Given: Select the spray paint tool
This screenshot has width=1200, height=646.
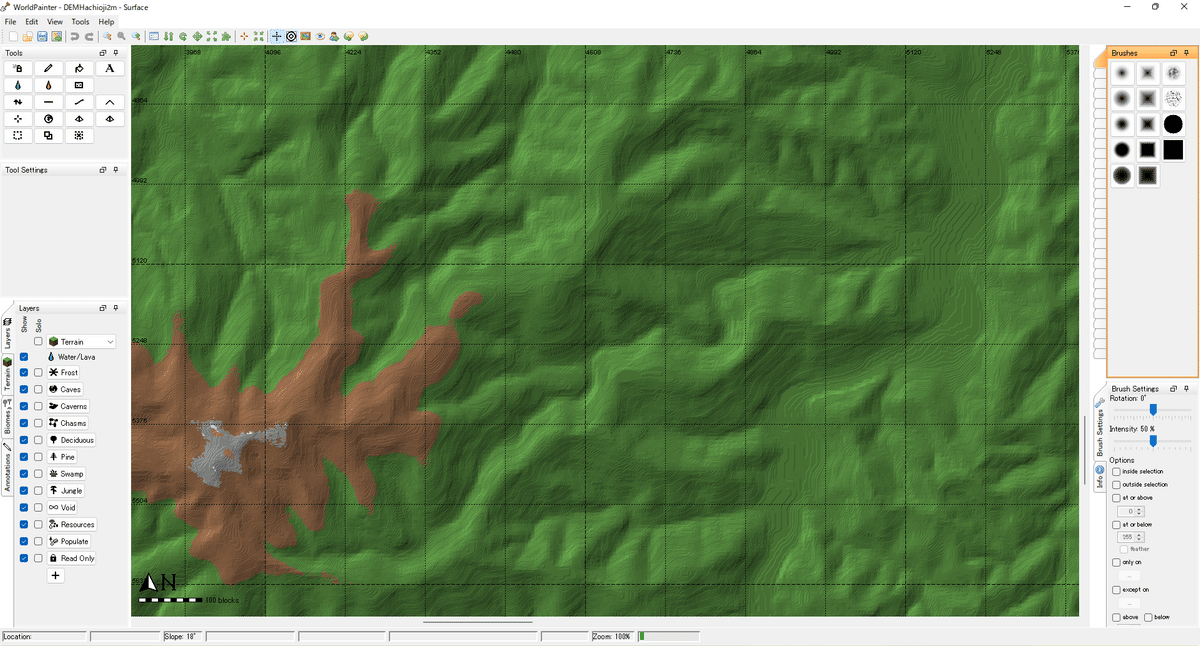Looking at the screenshot, I should (18, 68).
